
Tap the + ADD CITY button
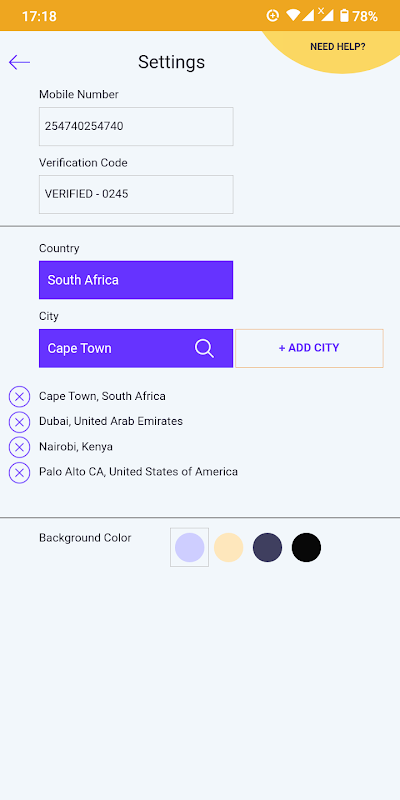pyautogui.click(x=309, y=348)
